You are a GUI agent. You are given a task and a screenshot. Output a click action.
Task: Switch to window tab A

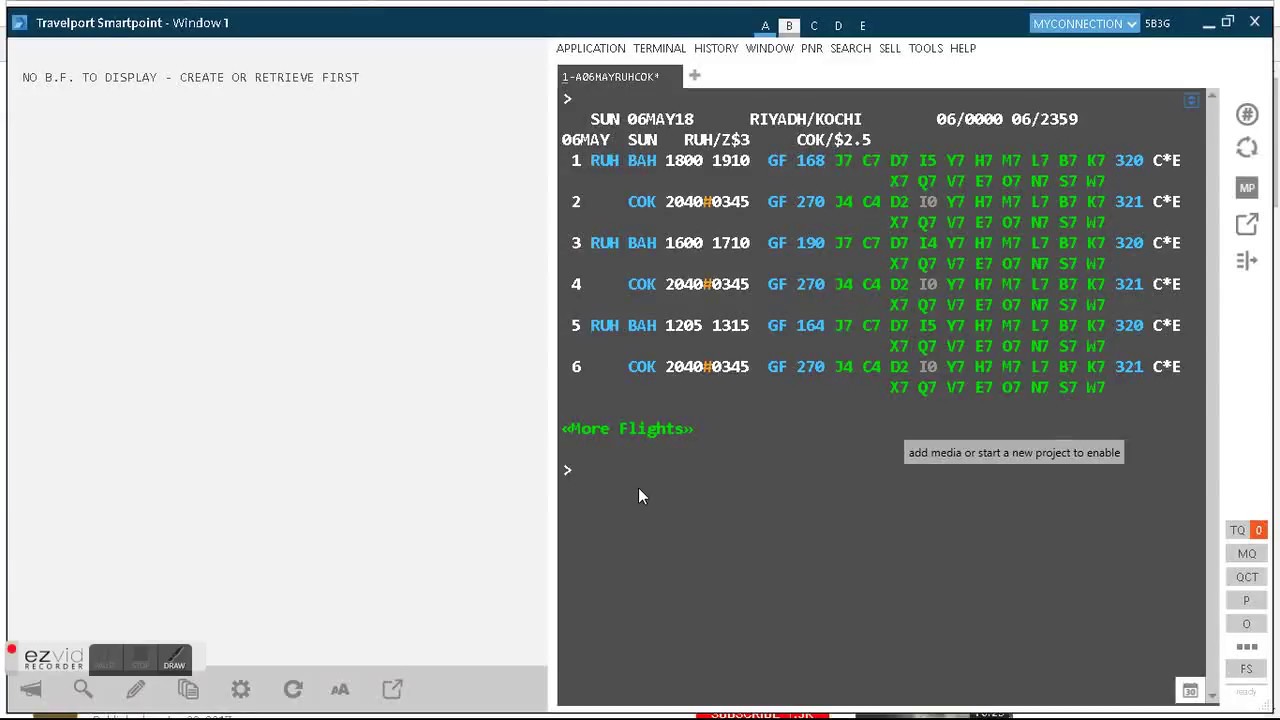(x=765, y=26)
